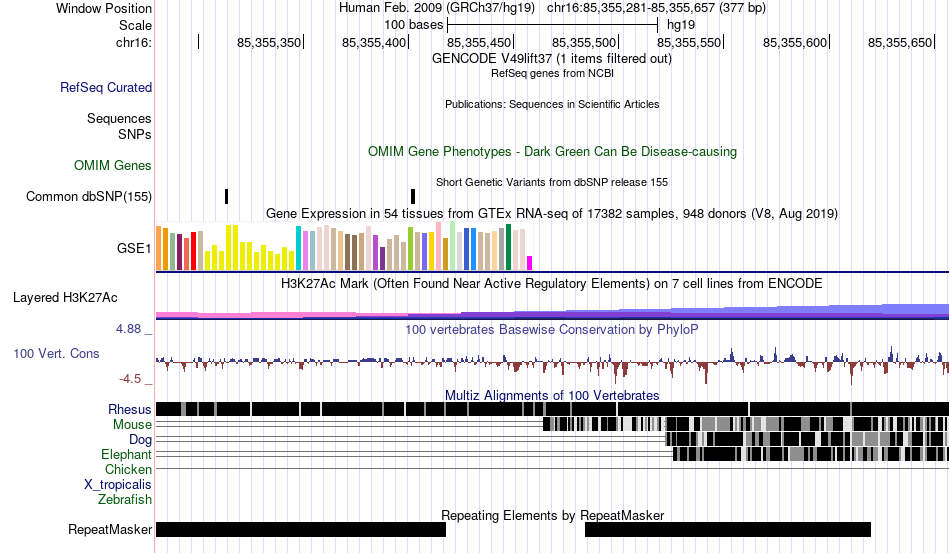
Task: Select the Common dbSNP(155) track label
Action: click(x=89, y=196)
